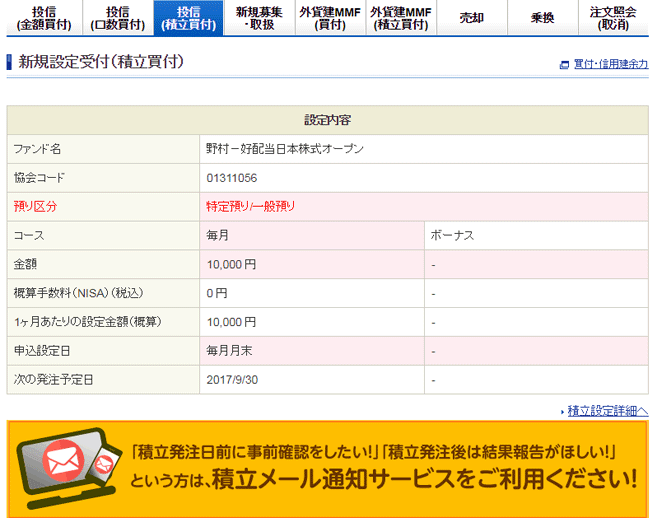Click the 10,000円 value in 1ヶ月あたりの設定金額 row
Screen dimensions: 658x518
231,322
